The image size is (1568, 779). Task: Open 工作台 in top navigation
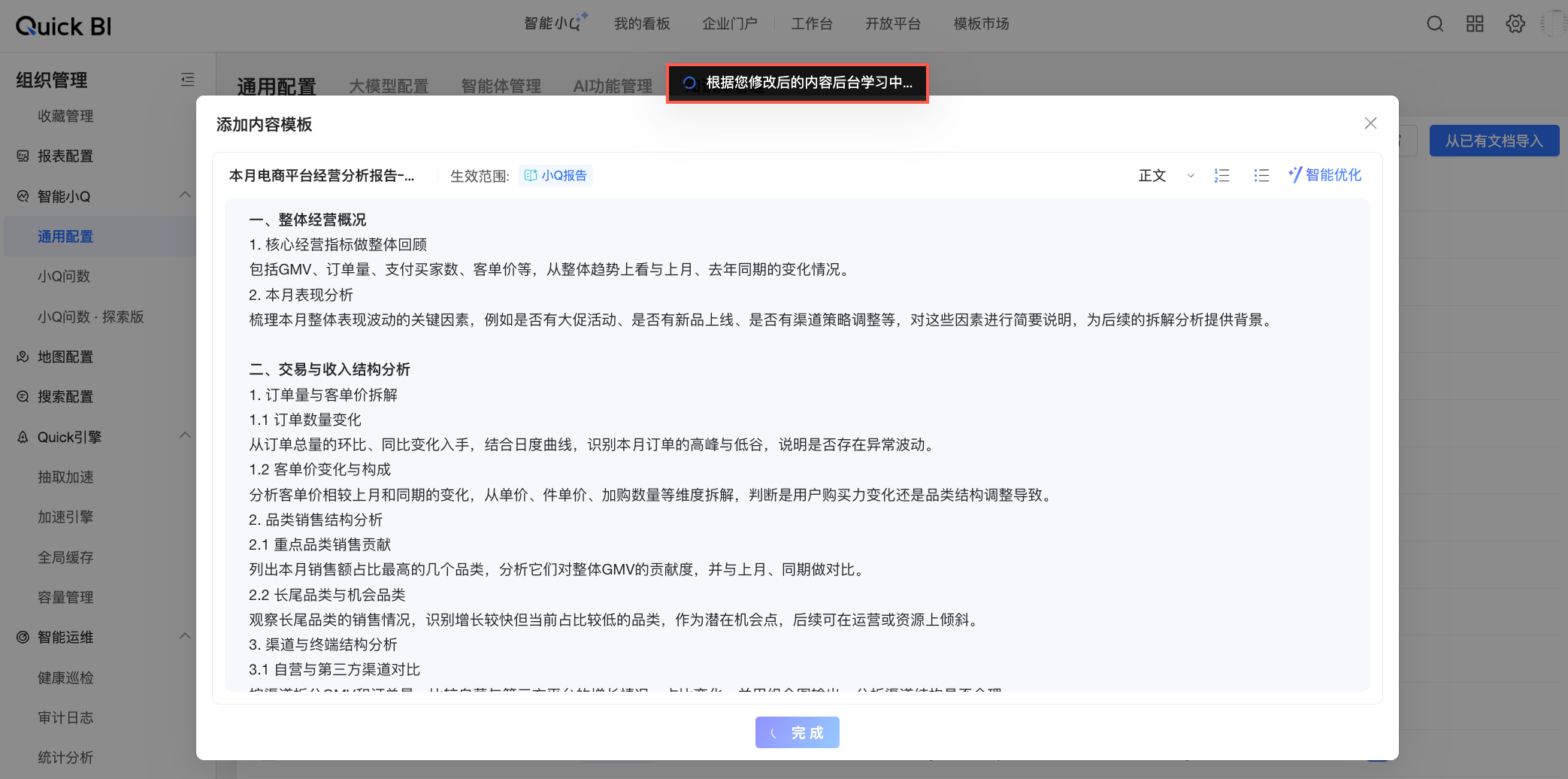(x=812, y=24)
